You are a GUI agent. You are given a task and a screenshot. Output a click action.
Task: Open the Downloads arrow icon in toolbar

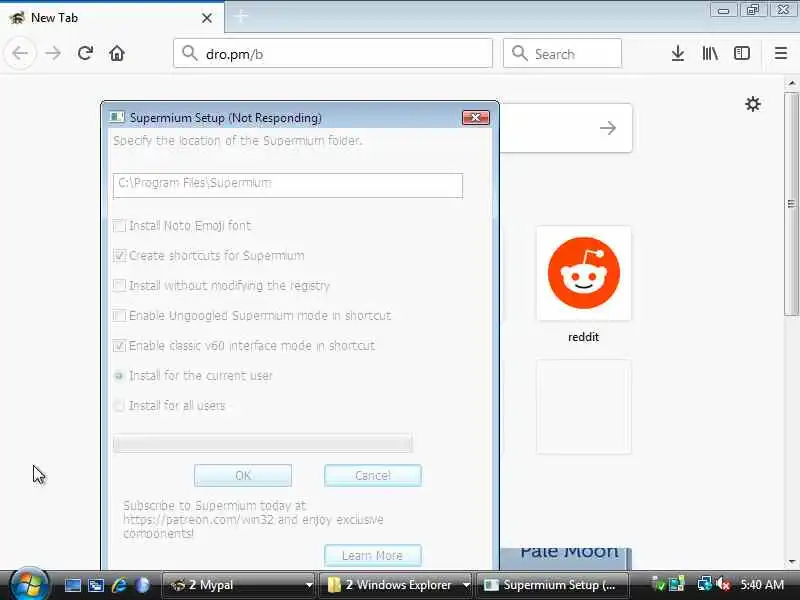point(678,53)
